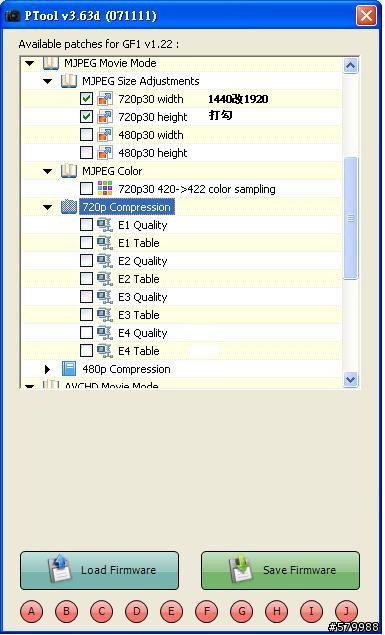
Task: Collapse the MJPEG Size Adjustments node
Action: pos(48,81)
